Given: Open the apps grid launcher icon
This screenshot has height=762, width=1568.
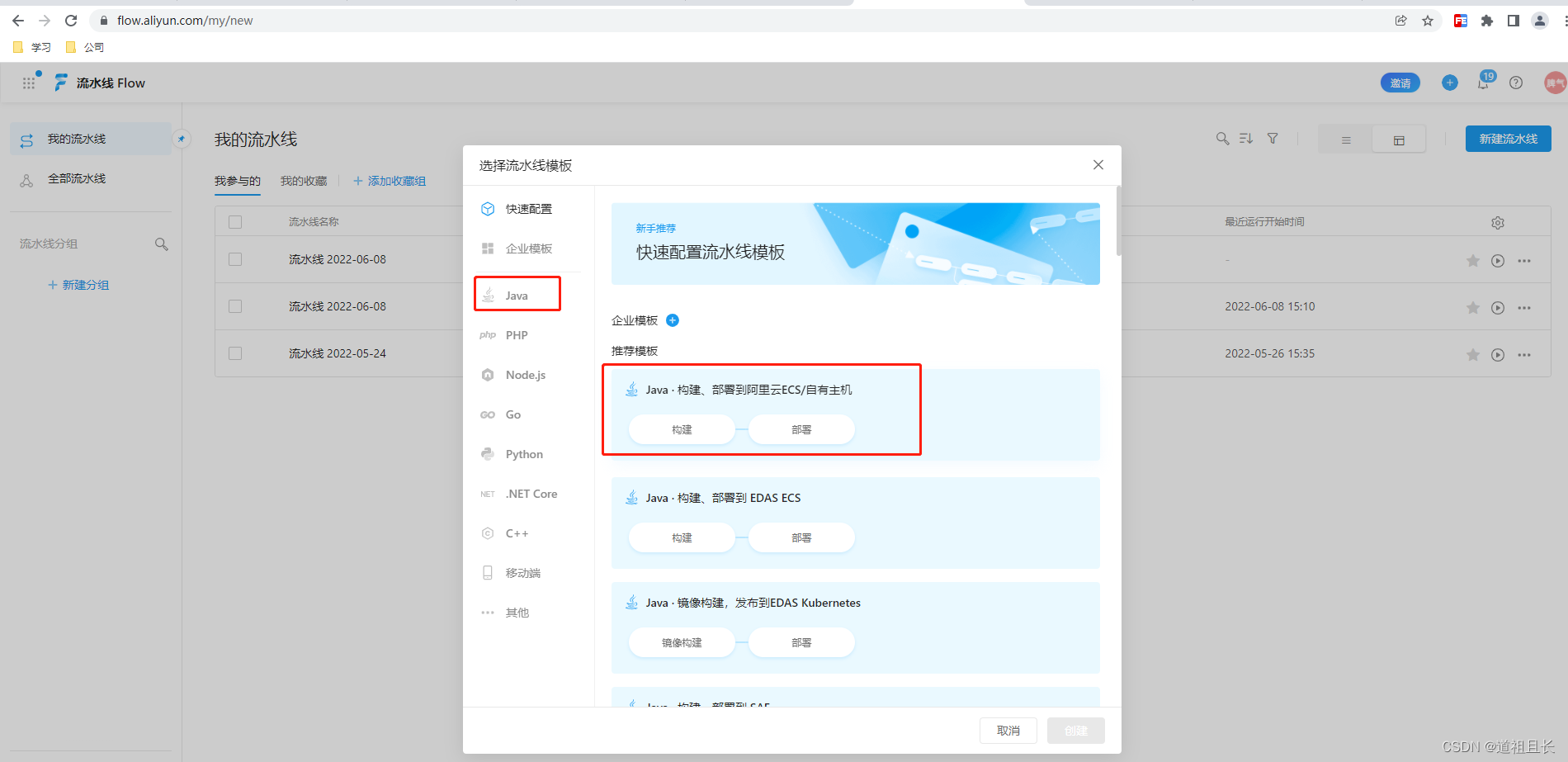Looking at the screenshot, I should pos(29,83).
